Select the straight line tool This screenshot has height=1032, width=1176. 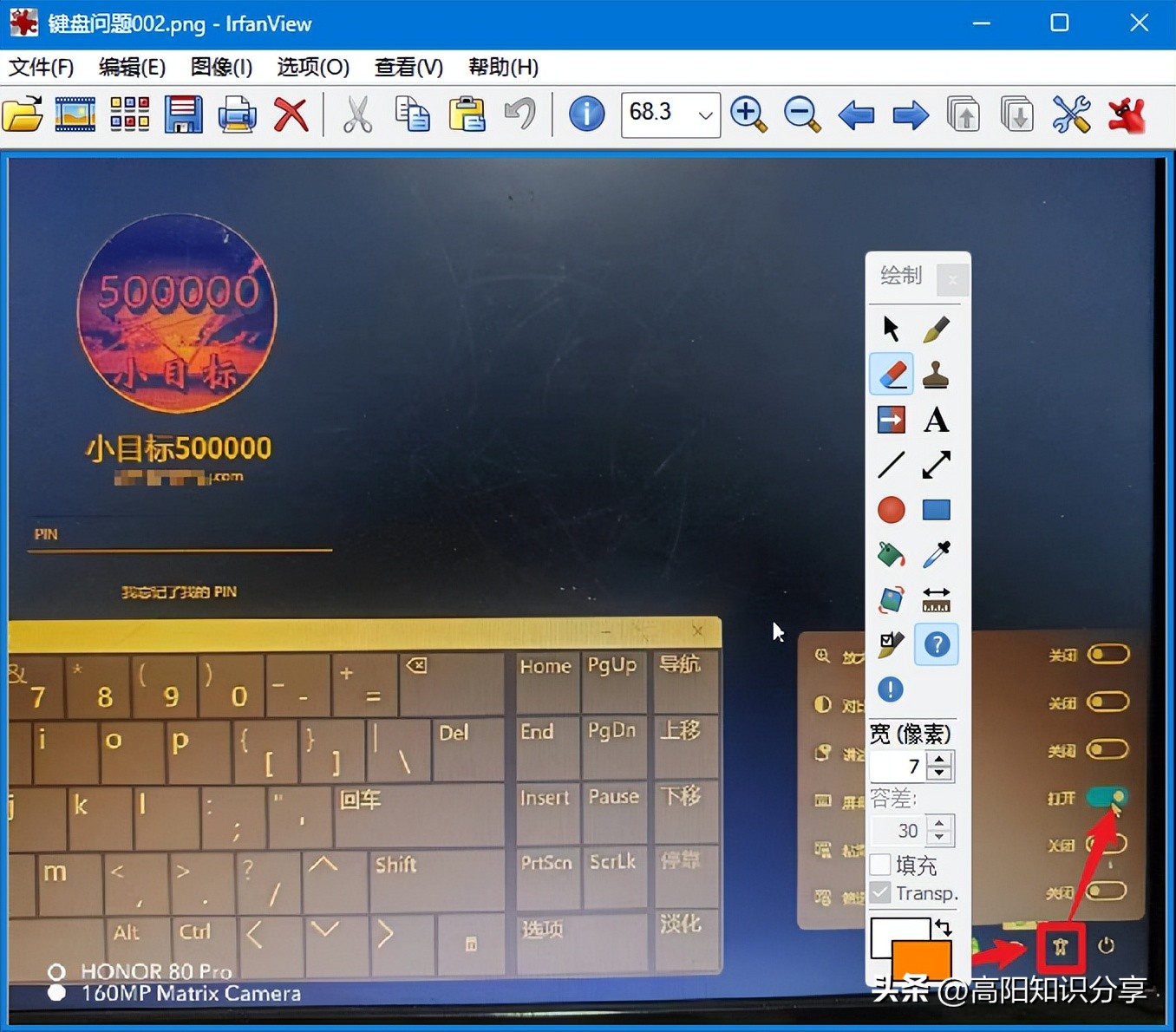pos(891,465)
